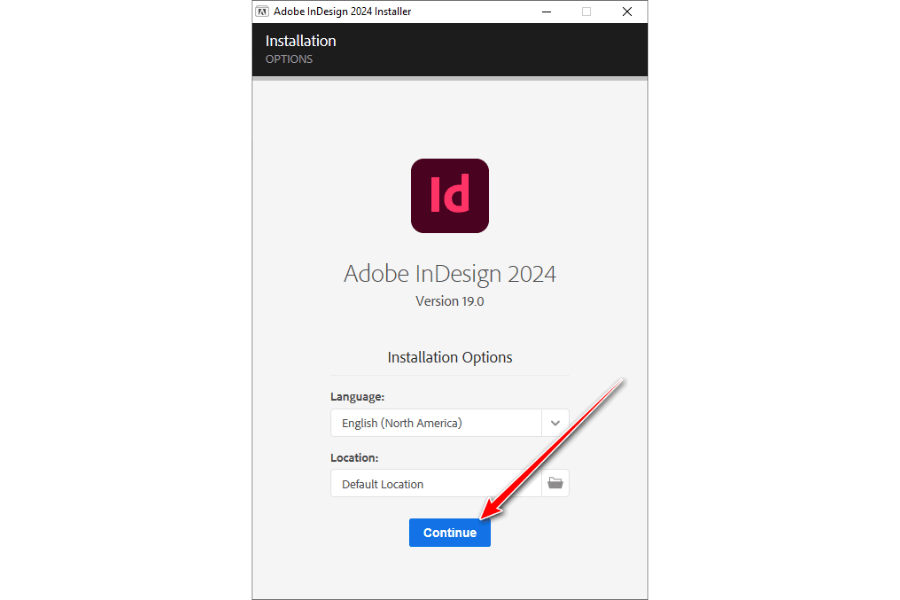Viewport: 900px width, 600px height.
Task: Click the Version 19.0 text
Action: [450, 301]
